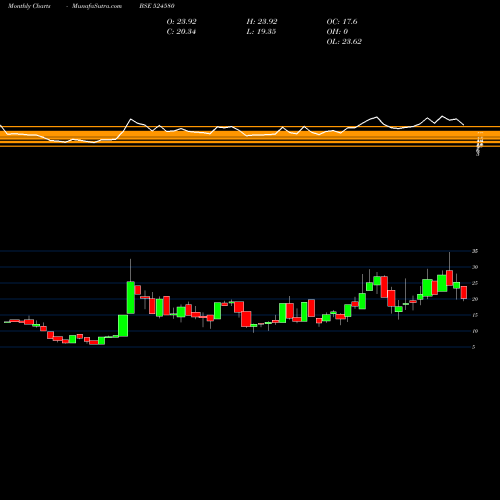The width and height of the screenshot is (500, 500).
Task: Click the price axis label 5
Action: tap(474, 347)
